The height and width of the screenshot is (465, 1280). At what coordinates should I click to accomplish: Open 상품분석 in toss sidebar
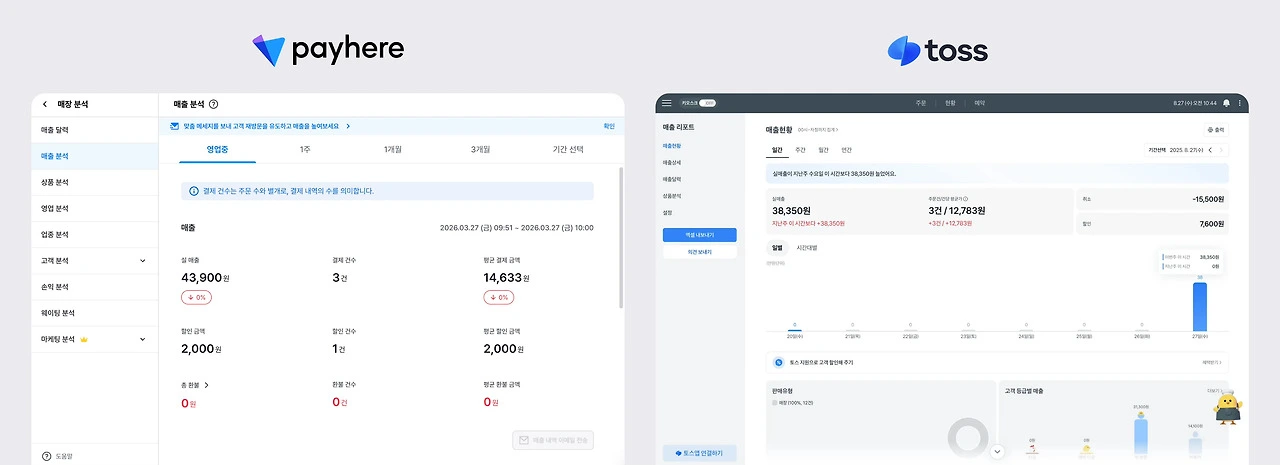click(672, 196)
